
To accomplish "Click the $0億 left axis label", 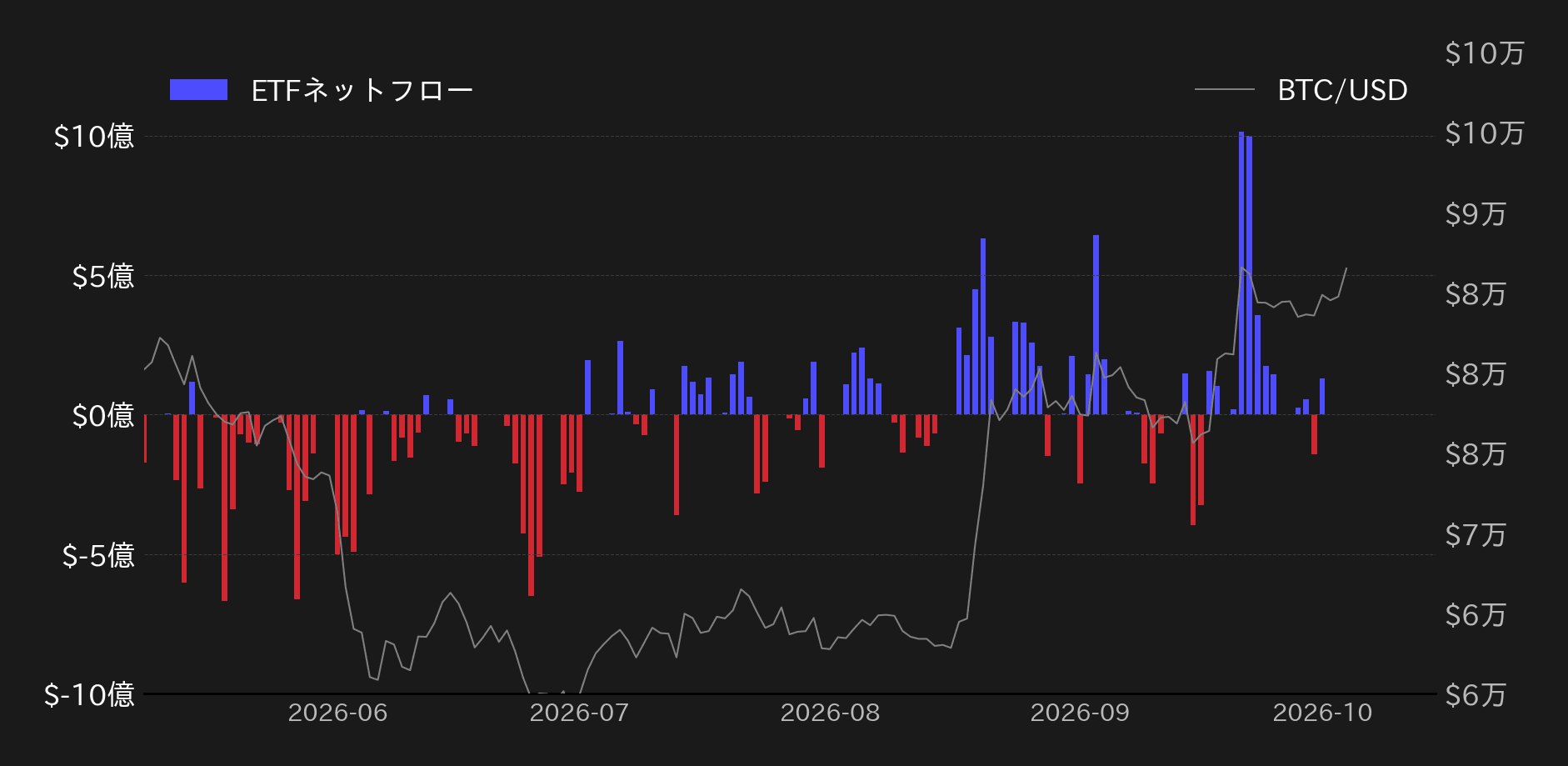I will click(103, 415).
